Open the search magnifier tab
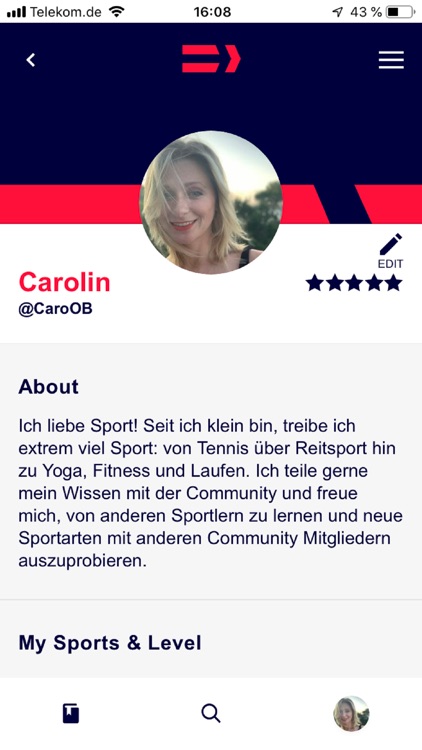Image resolution: width=422 pixels, height=750 pixels. point(211,713)
